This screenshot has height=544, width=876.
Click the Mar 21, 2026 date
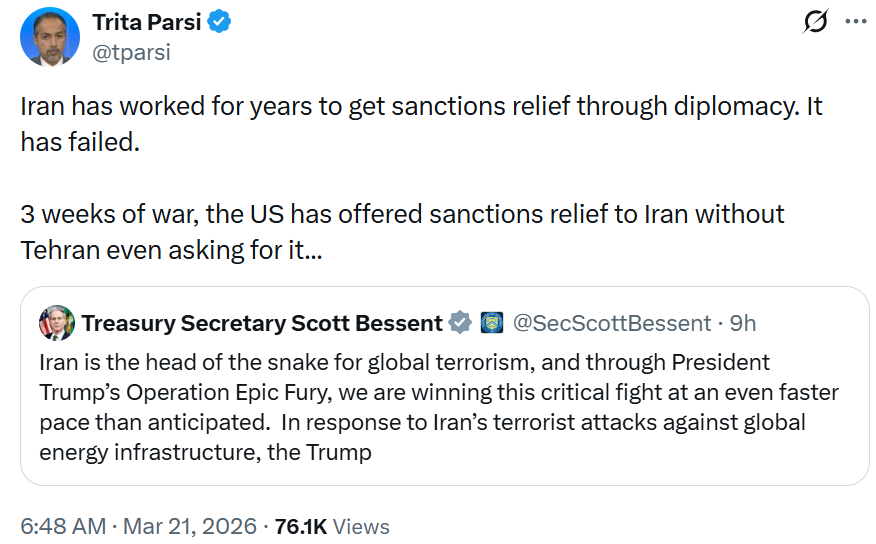click(x=190, y=526)
